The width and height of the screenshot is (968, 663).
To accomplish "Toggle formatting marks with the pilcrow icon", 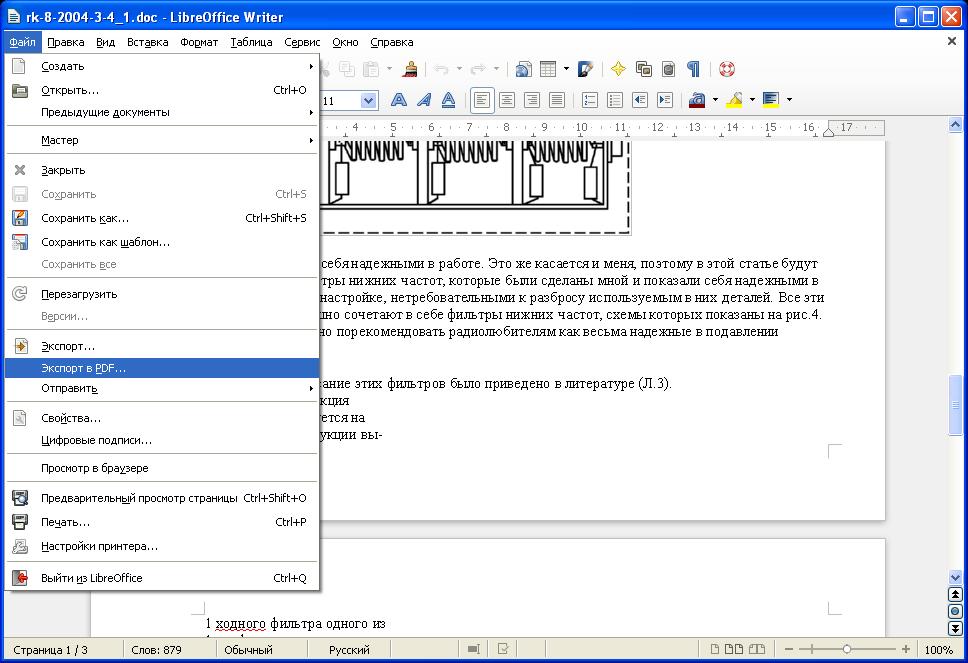I will [692, 69].
